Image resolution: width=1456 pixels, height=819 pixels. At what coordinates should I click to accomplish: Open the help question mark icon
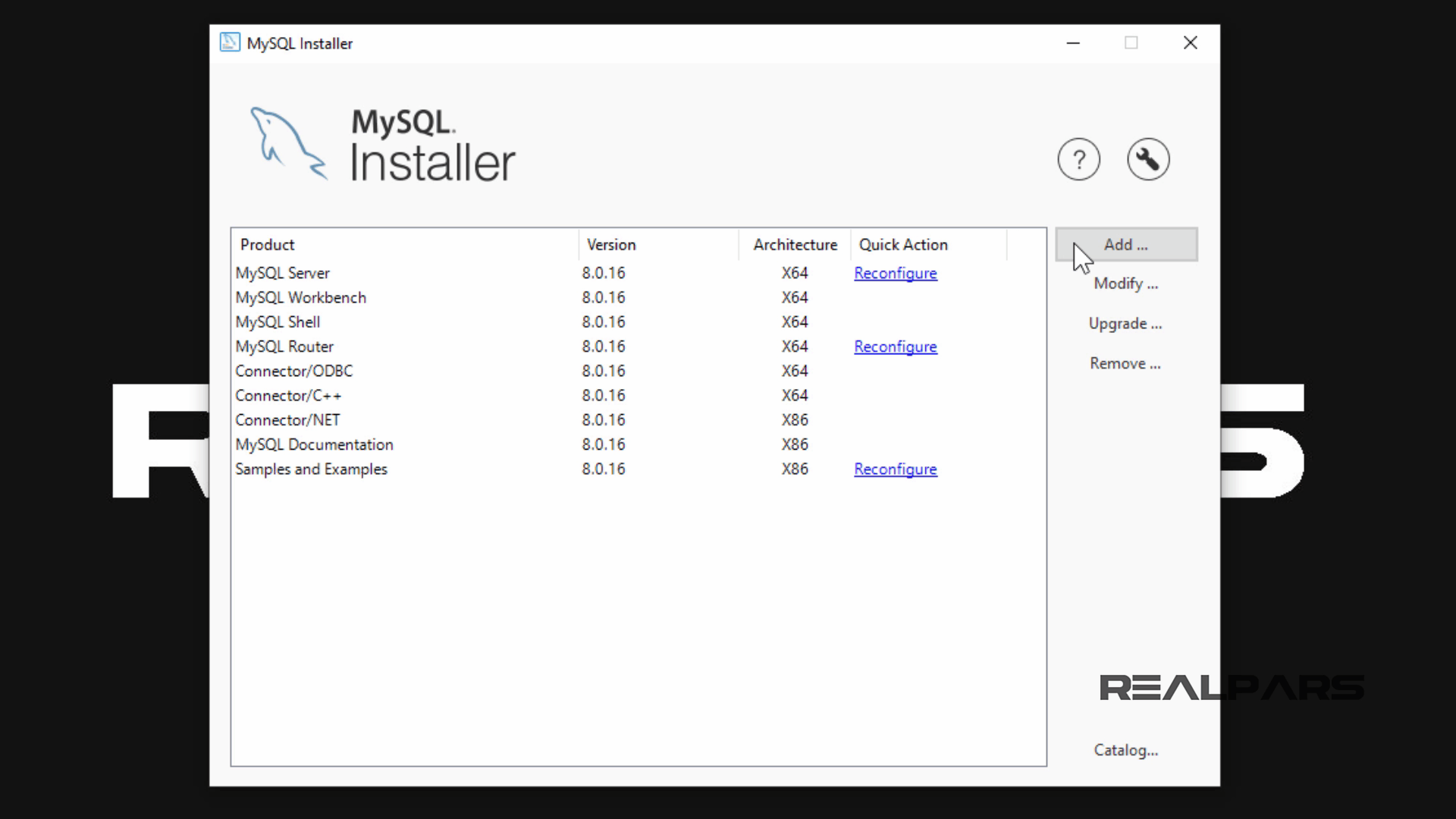[1079, 159]
